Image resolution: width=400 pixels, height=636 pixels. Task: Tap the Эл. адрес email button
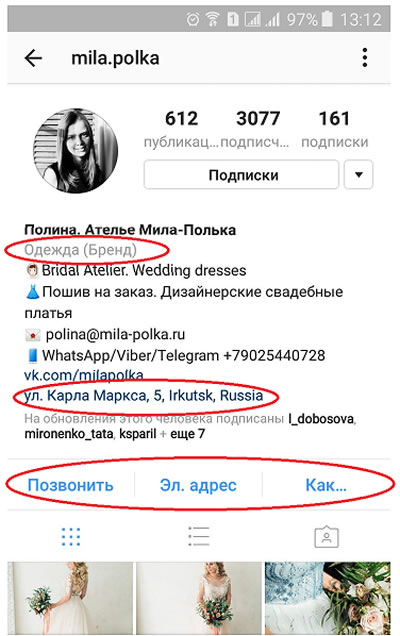[198, 485]
